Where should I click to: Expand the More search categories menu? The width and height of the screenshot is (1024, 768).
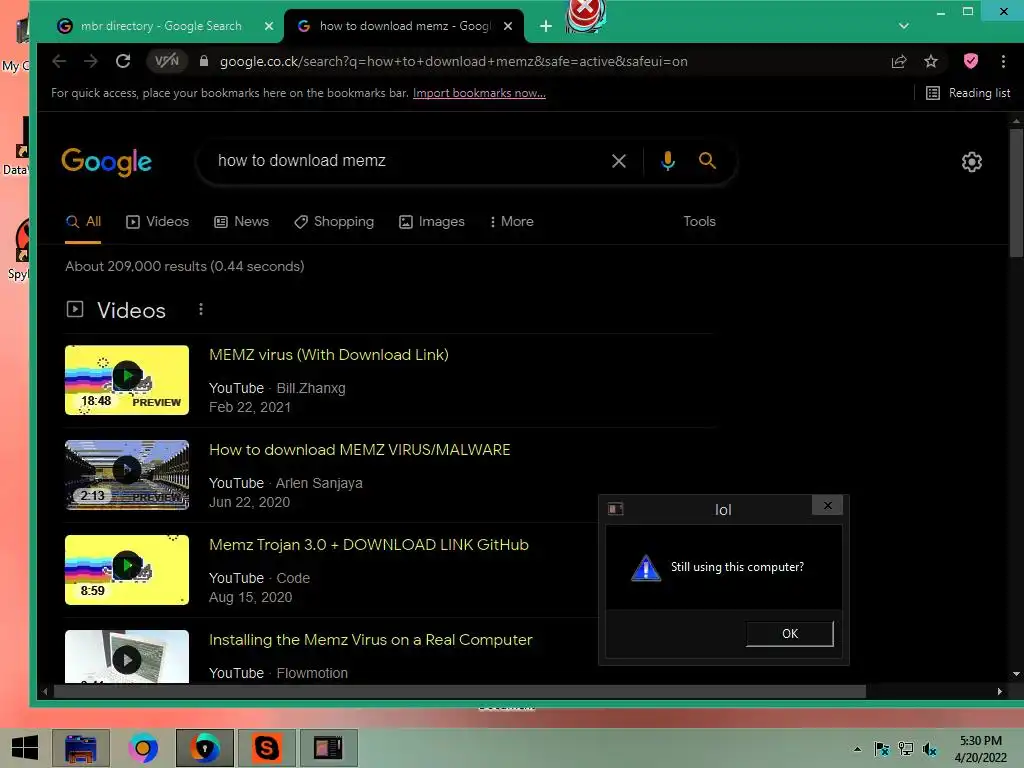511,221
